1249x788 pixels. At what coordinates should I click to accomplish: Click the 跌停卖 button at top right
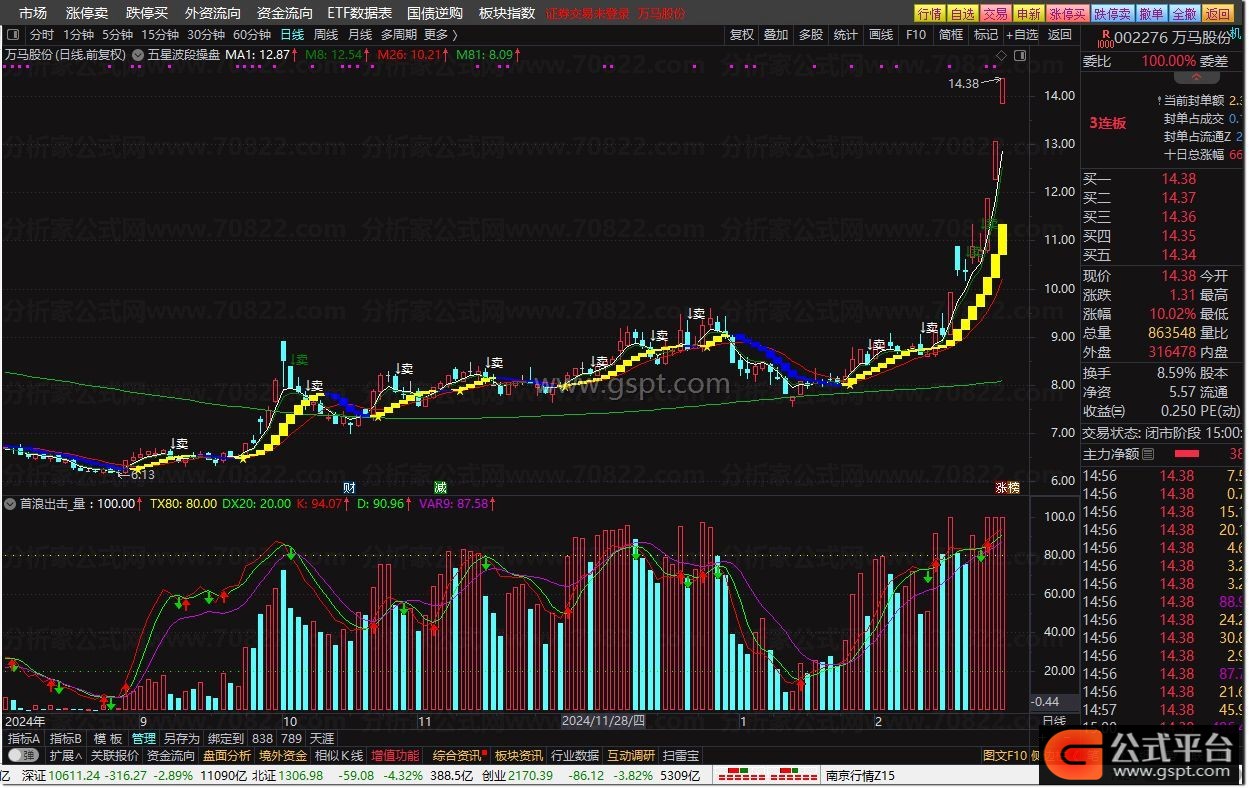(x=1112, y=13)
